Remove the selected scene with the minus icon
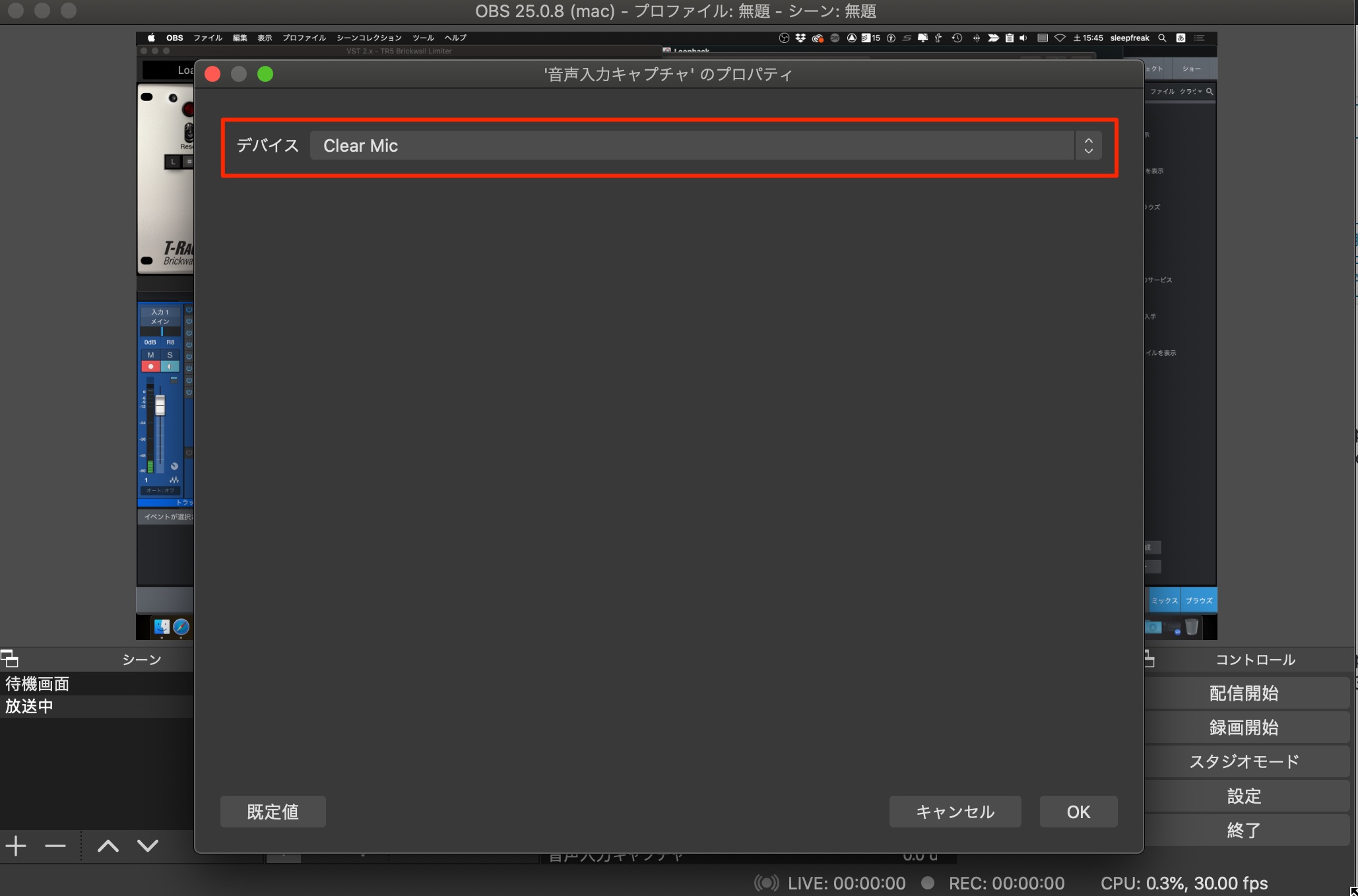The image size is (1358, 896). click(x=55, y=846)
